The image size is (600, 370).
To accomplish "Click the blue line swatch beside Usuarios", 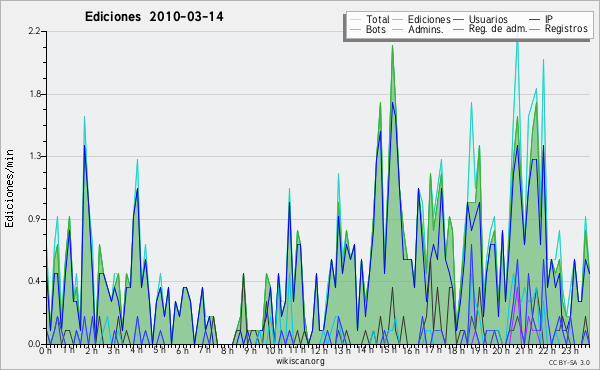I will tap(458, 20).
